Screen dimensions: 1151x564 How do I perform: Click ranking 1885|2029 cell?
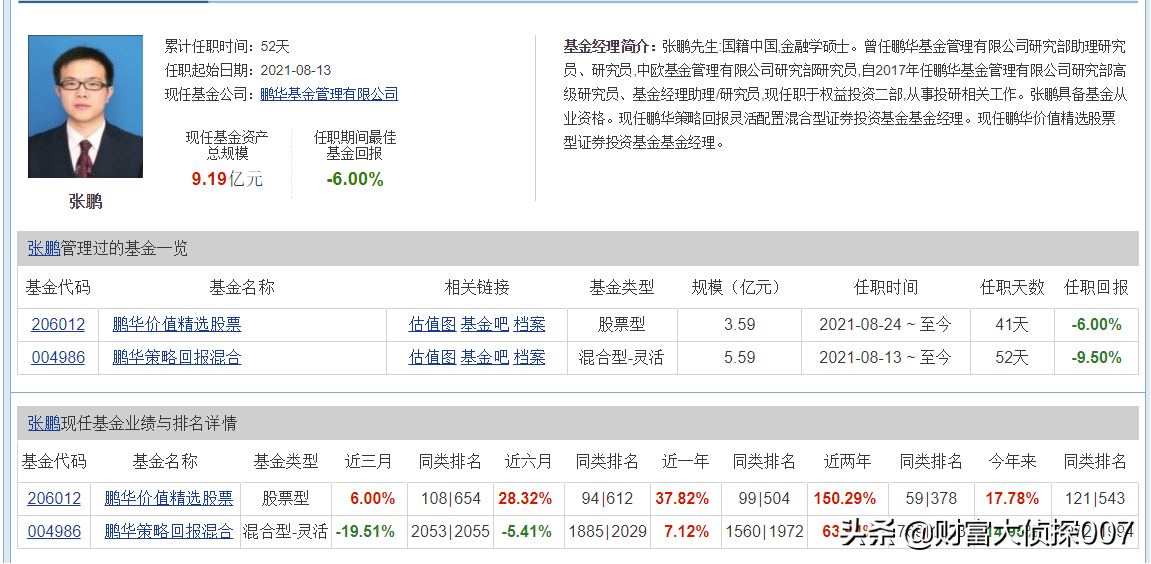click(x=606, y=531)
